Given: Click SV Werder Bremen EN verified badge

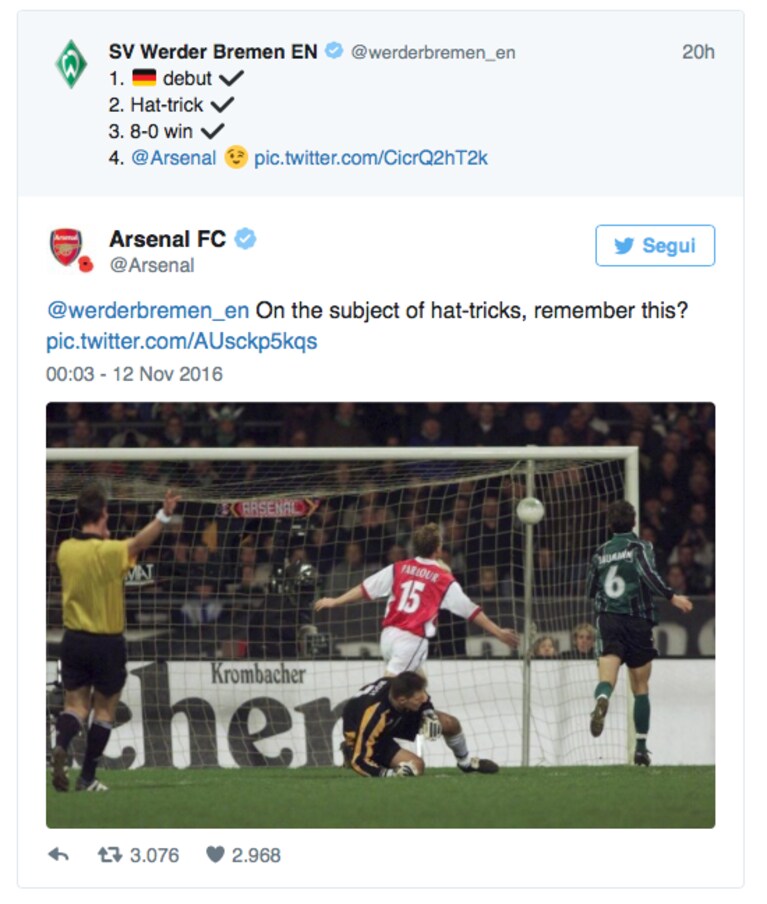Looking at the screenshot, I should click(334, 51).
